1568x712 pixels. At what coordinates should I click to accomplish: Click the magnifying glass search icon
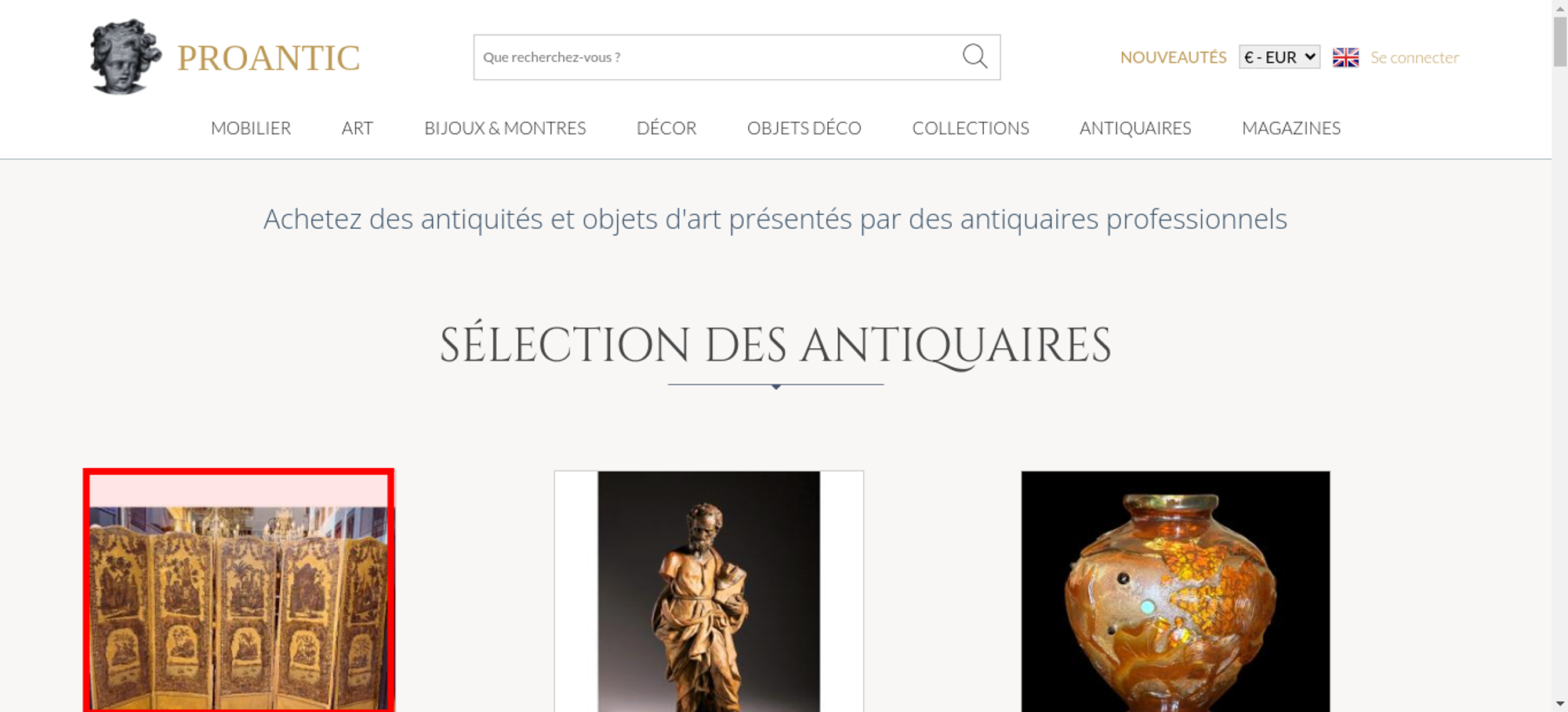975,56
